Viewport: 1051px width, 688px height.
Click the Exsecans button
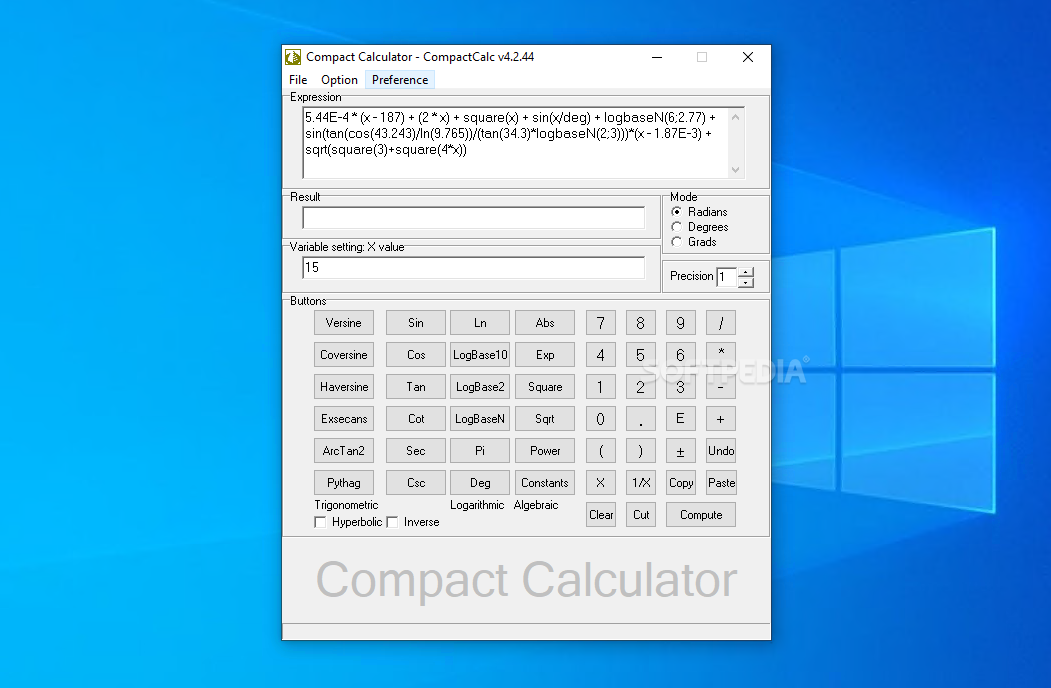tap(344, 418)
